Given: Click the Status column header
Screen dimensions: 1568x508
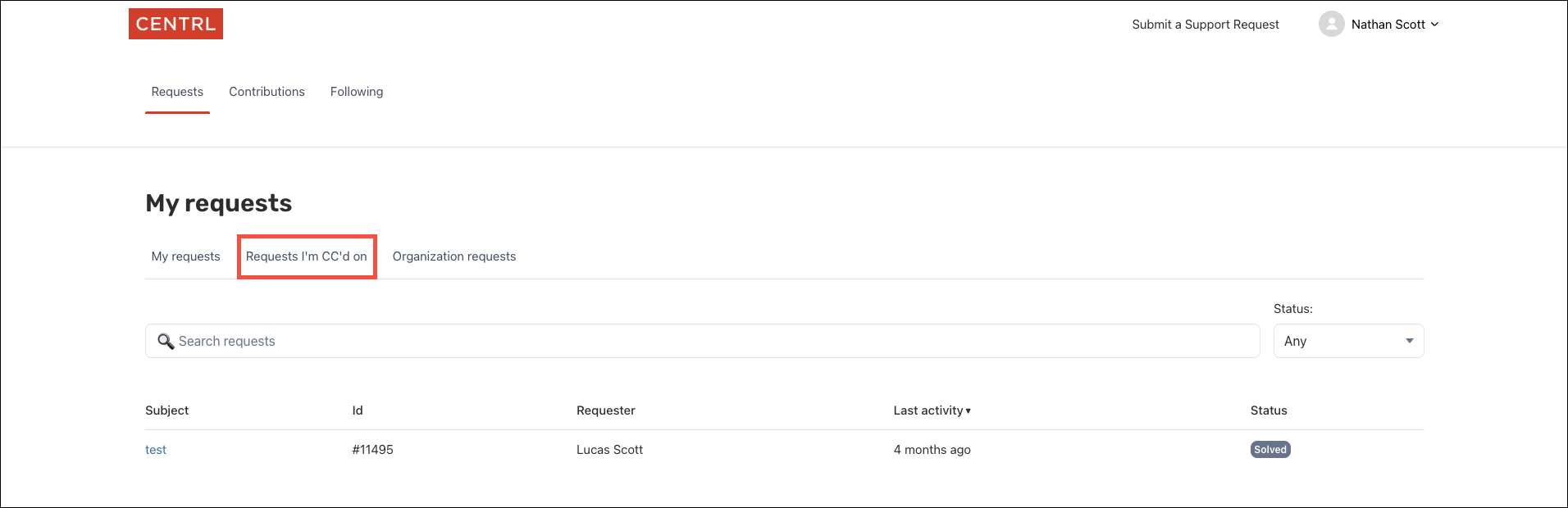Looking at the screenshot, I should (1269, 410).
